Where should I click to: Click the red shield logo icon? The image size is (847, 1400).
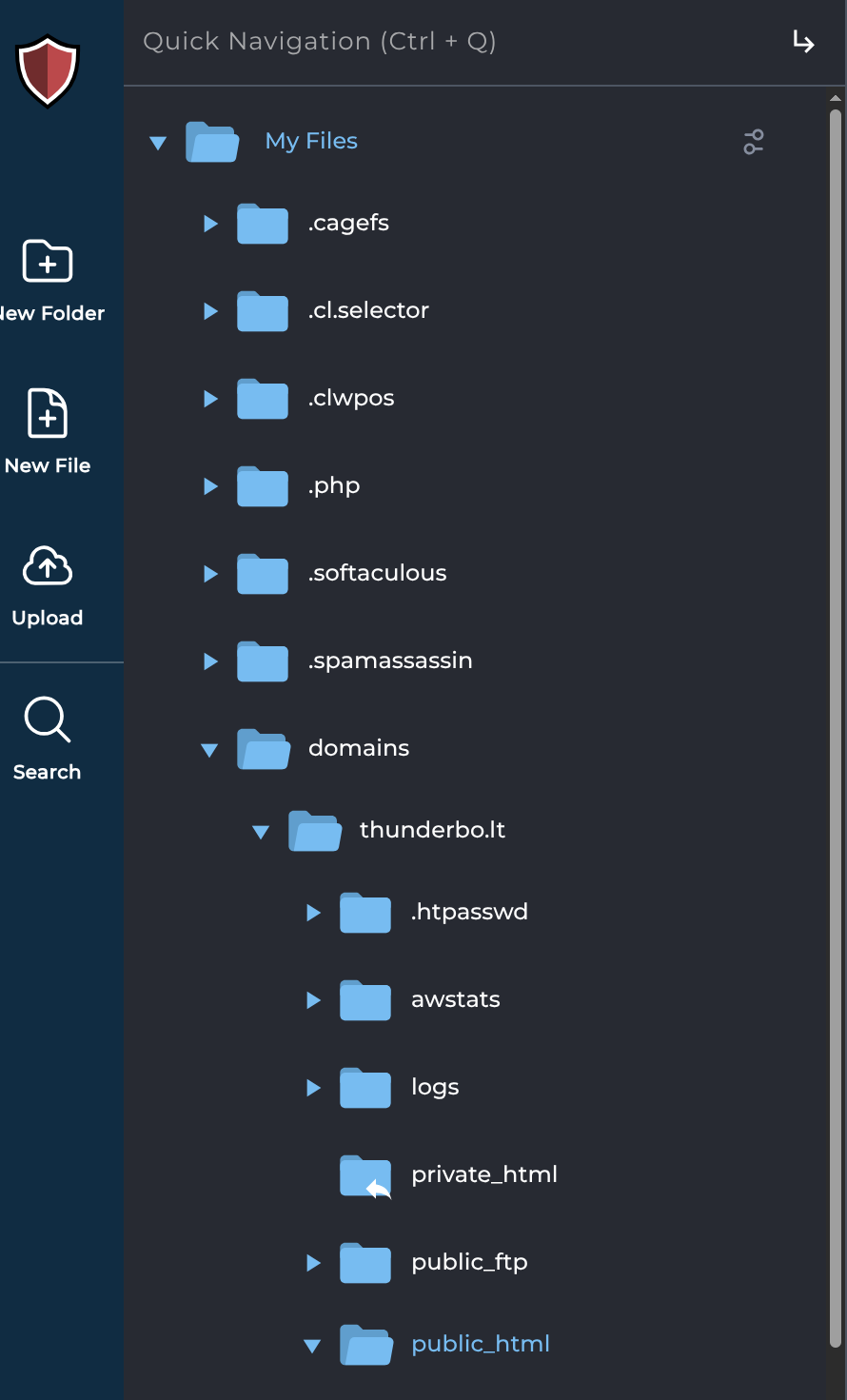click(47, 71)
